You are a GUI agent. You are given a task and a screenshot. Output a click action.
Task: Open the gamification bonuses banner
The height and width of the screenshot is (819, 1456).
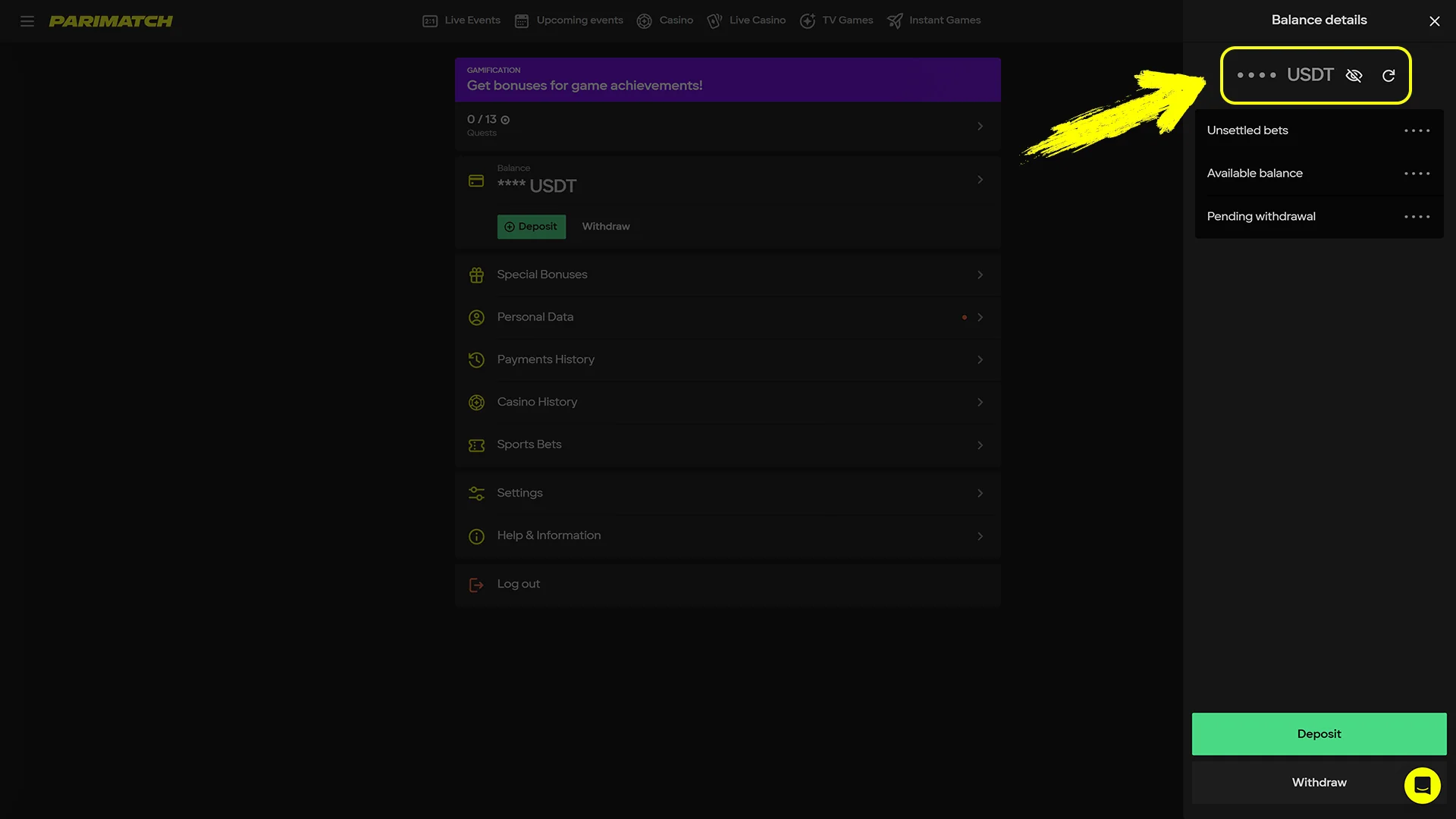click(728, 80)
